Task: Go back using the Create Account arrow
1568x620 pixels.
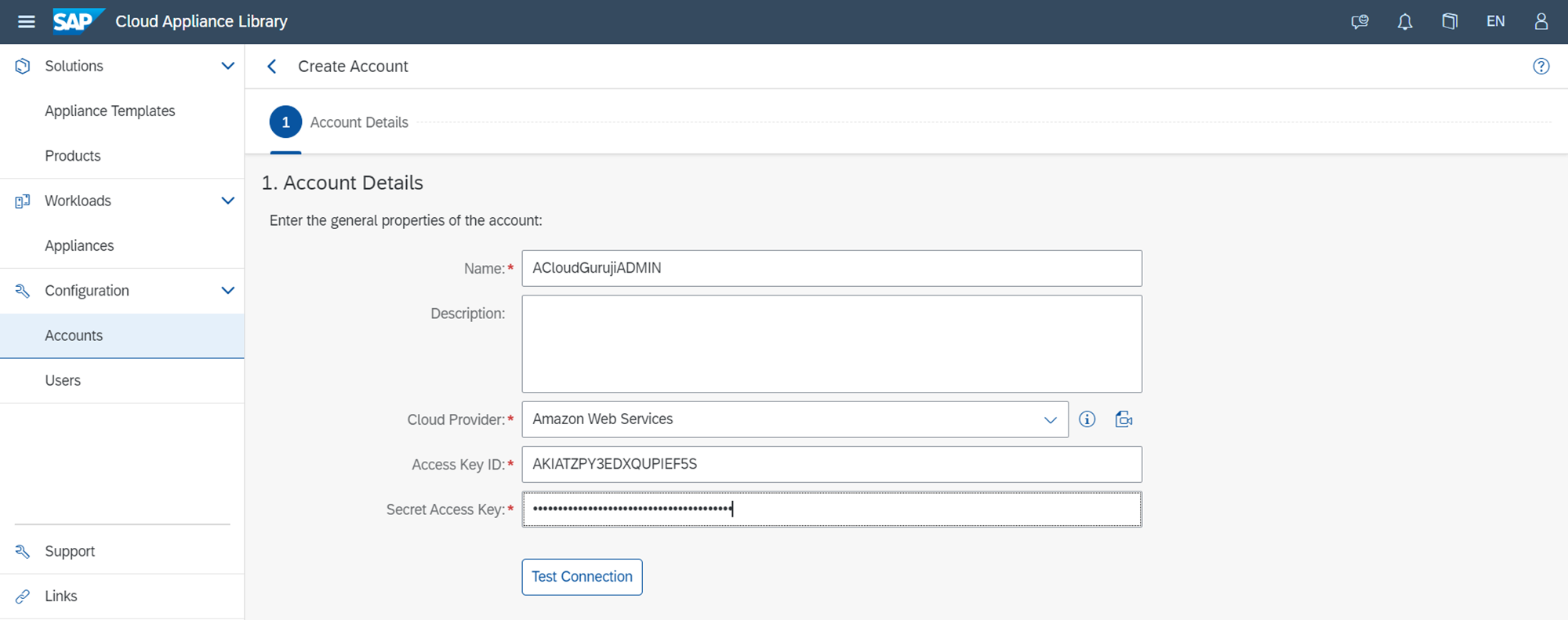Action: tap(272, 67)
